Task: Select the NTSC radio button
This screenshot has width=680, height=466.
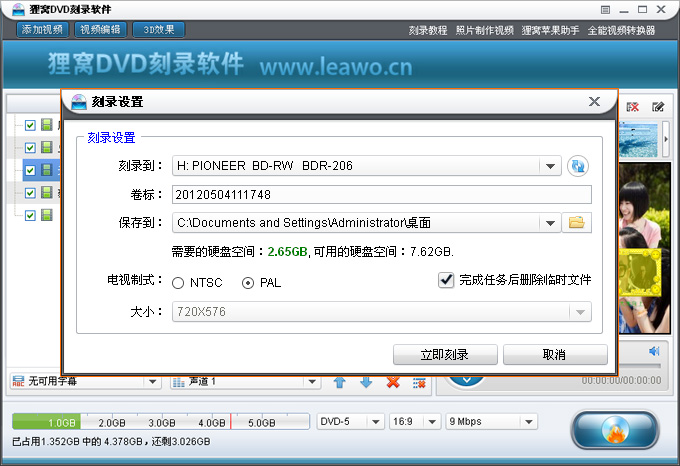Action: [x=178, y=283]
